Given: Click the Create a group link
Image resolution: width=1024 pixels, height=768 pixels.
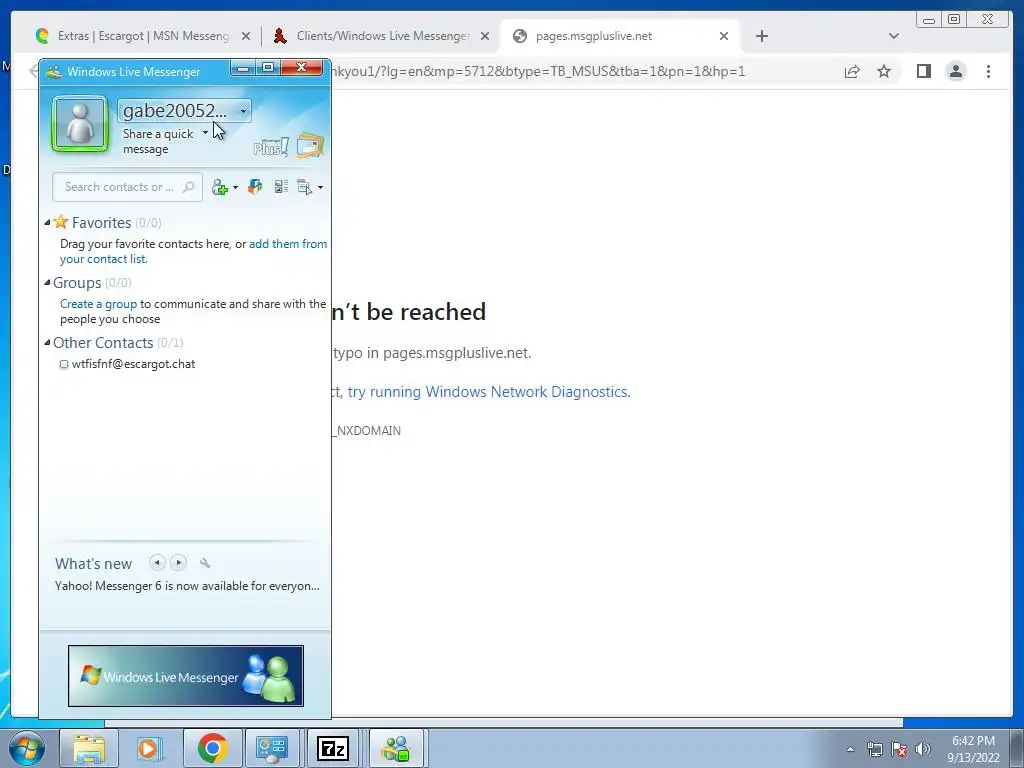Looking at the screenshot, I should 99,304.
